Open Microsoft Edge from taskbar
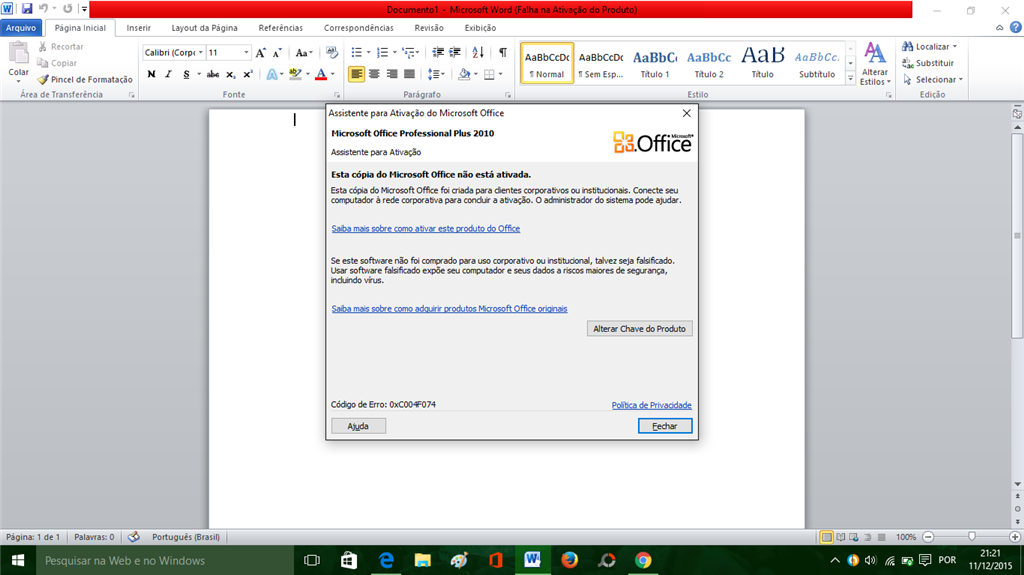Image resolution: width=1024 pixels, height=575 pixels. tap(386, 561)
